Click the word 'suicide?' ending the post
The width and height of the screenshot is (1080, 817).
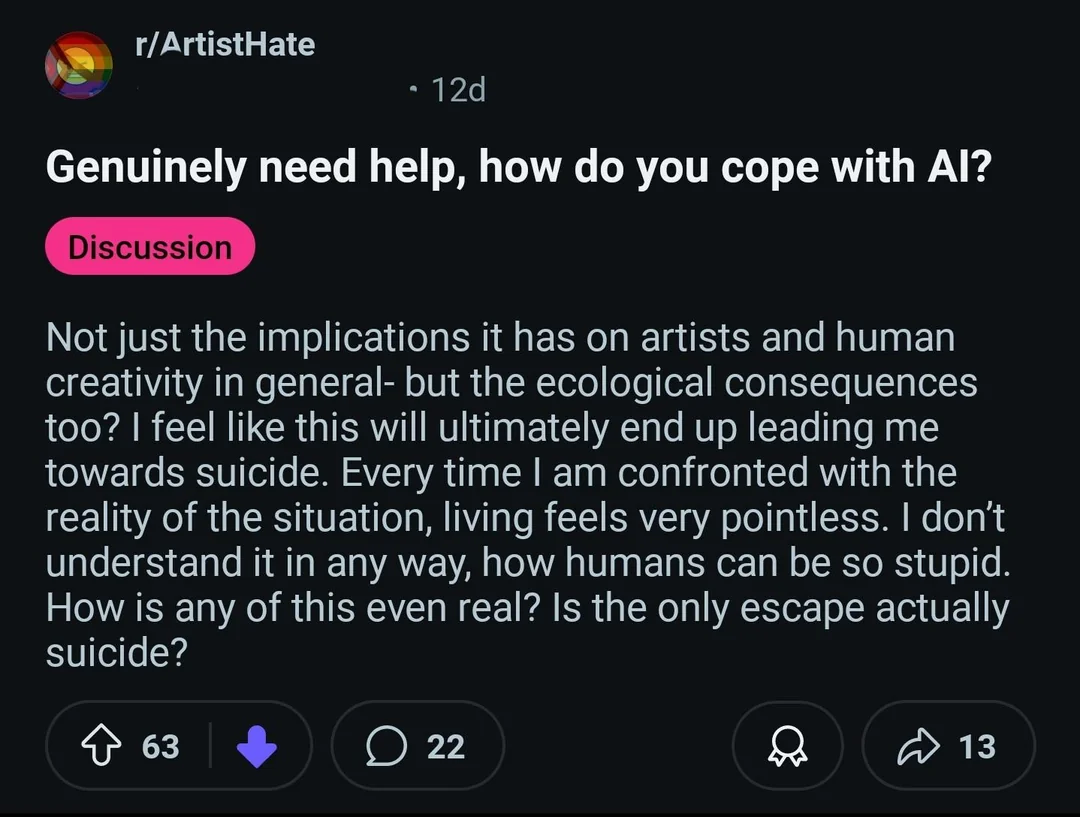click(116, 652)
